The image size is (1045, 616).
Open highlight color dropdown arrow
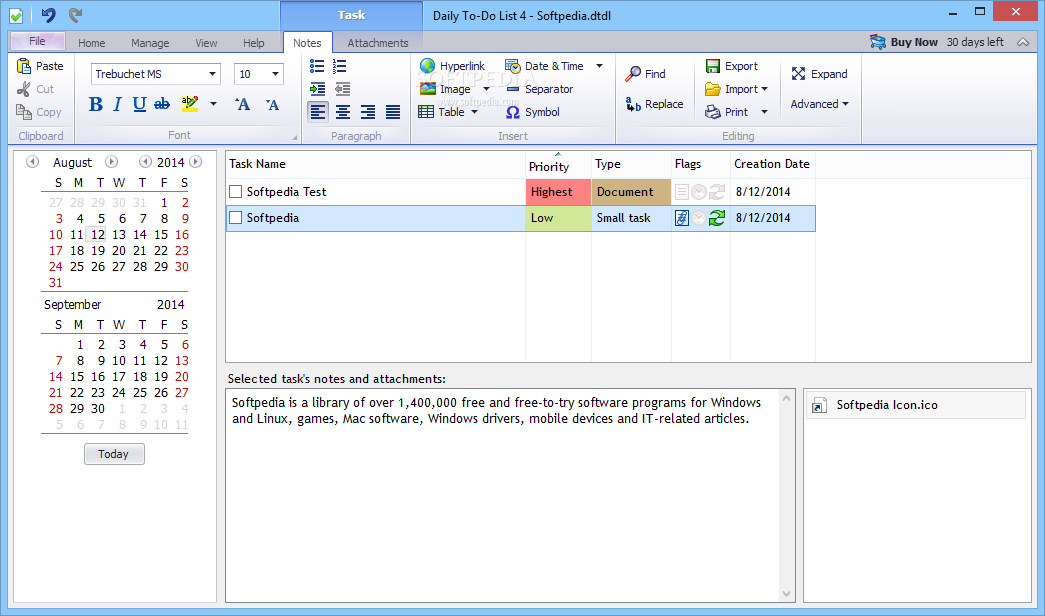tap(213, 104)
